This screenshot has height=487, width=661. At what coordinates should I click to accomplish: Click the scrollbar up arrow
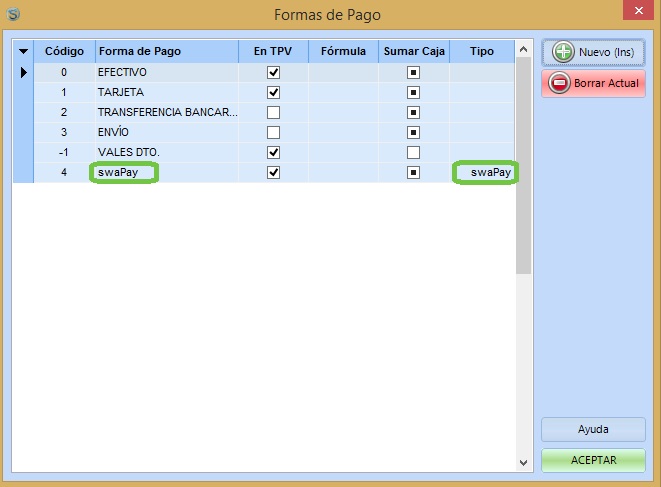pyautogui.click(x=524, y=49)
